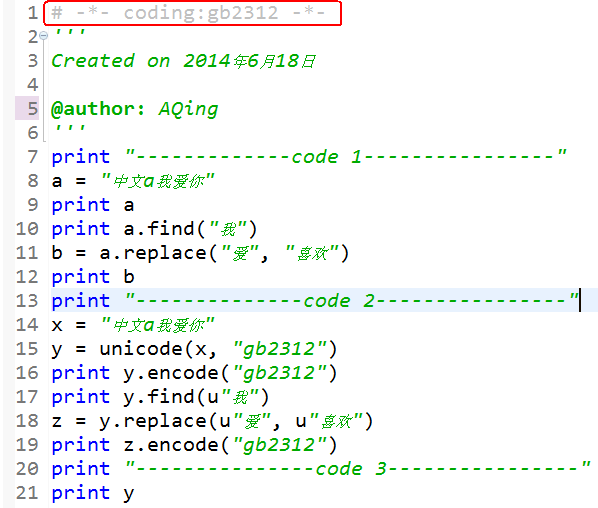This screenshot has height=508, width=598.
Task: Click line number 13 in the gutter
Action: (x=27, y=301)
